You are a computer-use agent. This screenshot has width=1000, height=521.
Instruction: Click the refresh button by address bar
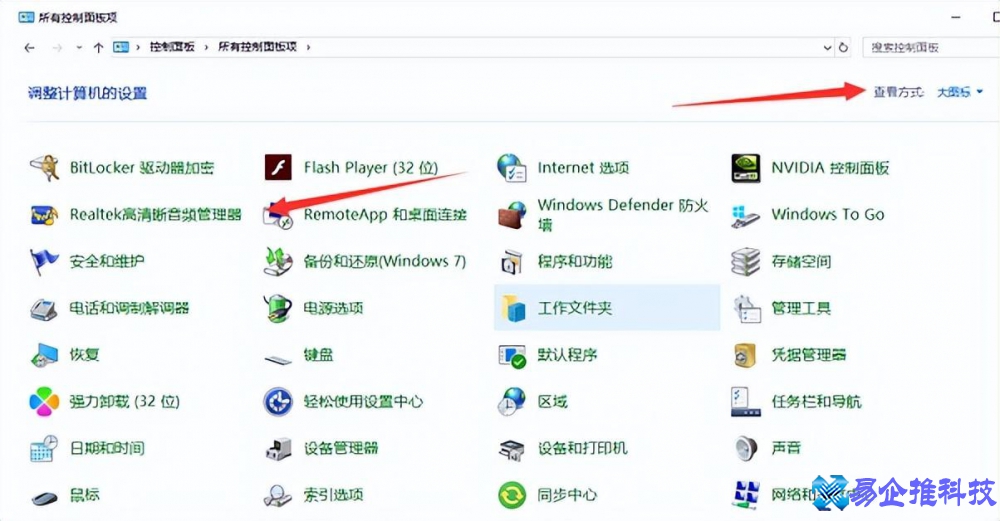(844, 47)
